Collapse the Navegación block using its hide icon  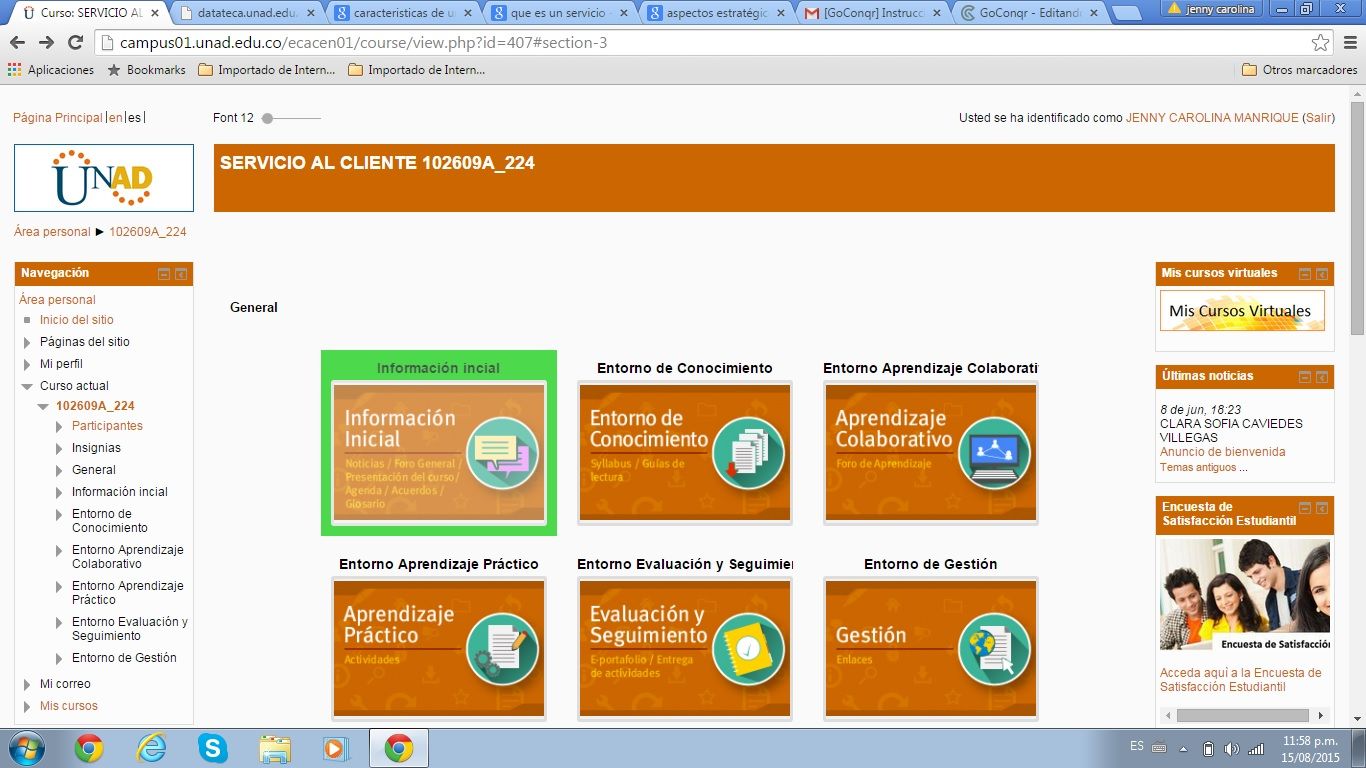coord(164,274)
